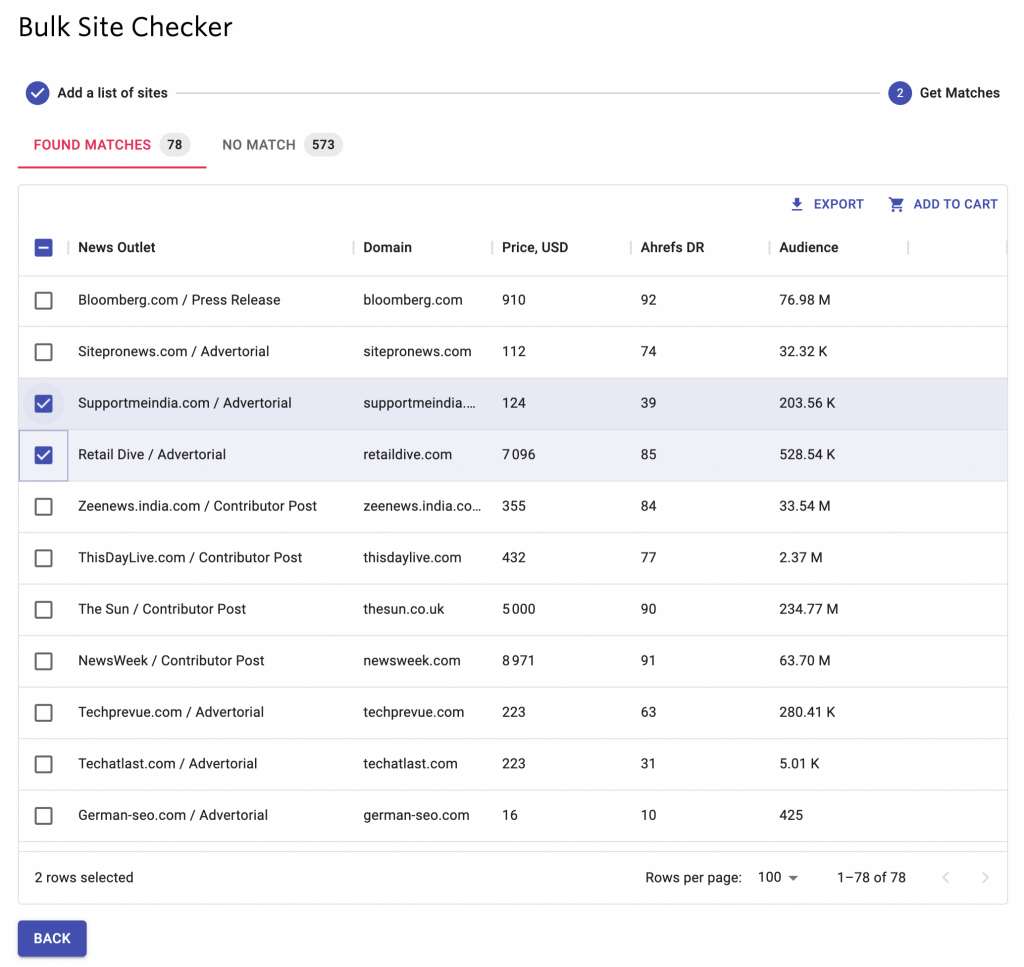The image size is (1024, 967).
Task: Select the Found Matches tab
Action: pos(112,145)
